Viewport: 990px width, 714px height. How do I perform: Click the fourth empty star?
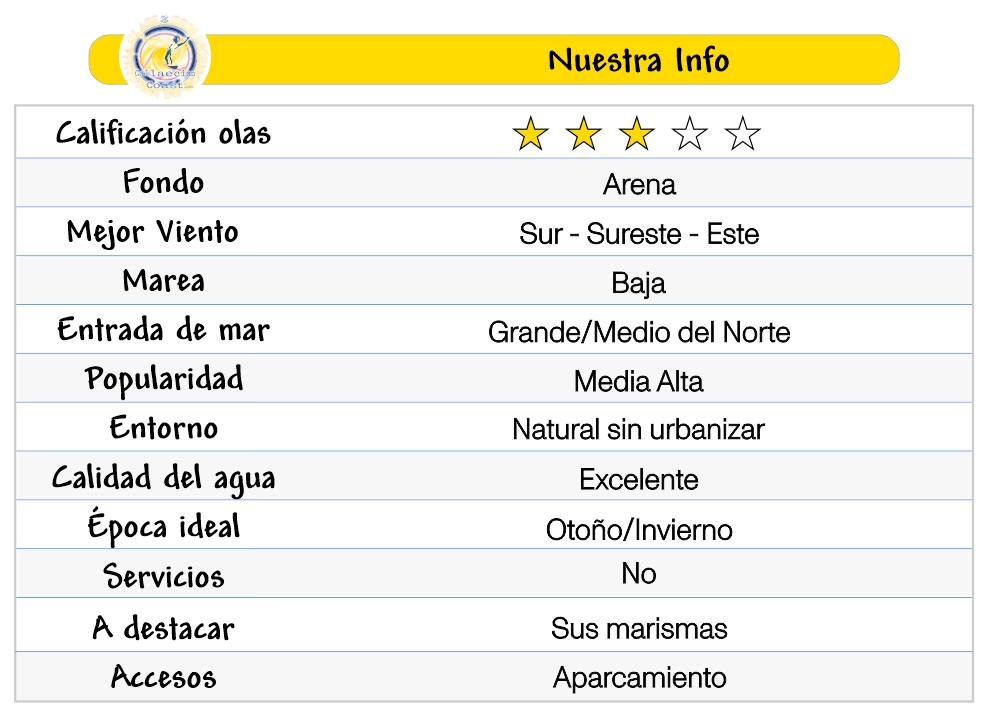[690, 134]
